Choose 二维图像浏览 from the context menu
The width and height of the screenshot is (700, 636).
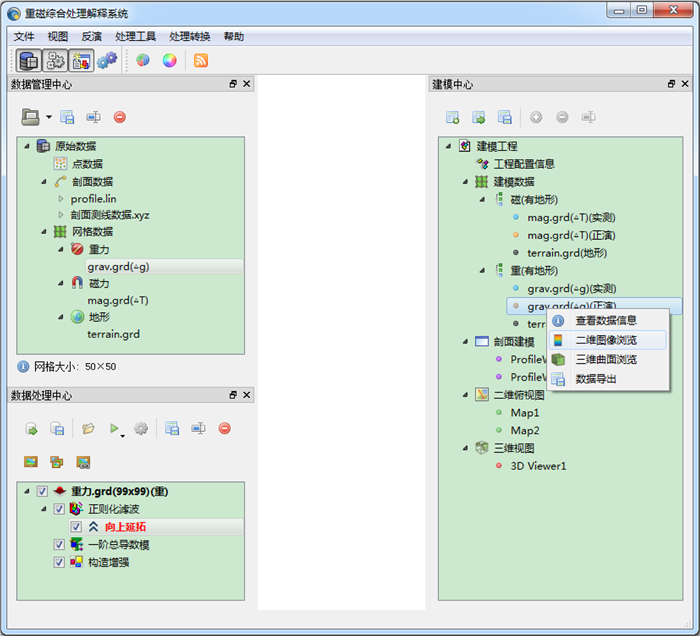(x=605, y=340)
